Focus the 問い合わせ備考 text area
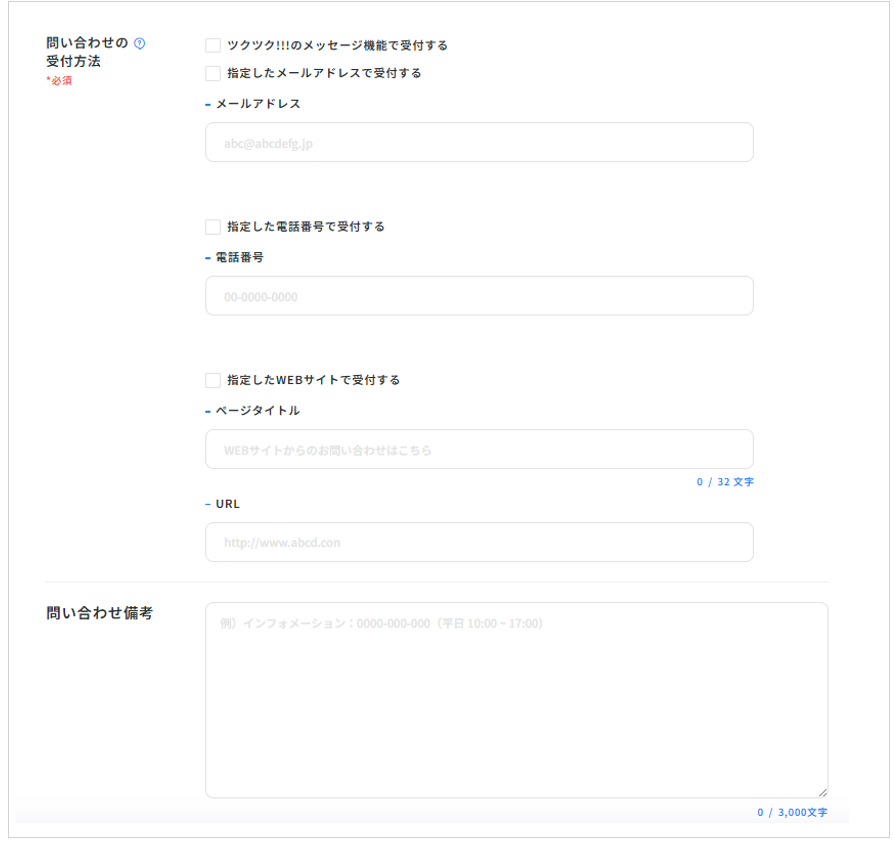Viewport: 894px width, 841px height. 516,699
